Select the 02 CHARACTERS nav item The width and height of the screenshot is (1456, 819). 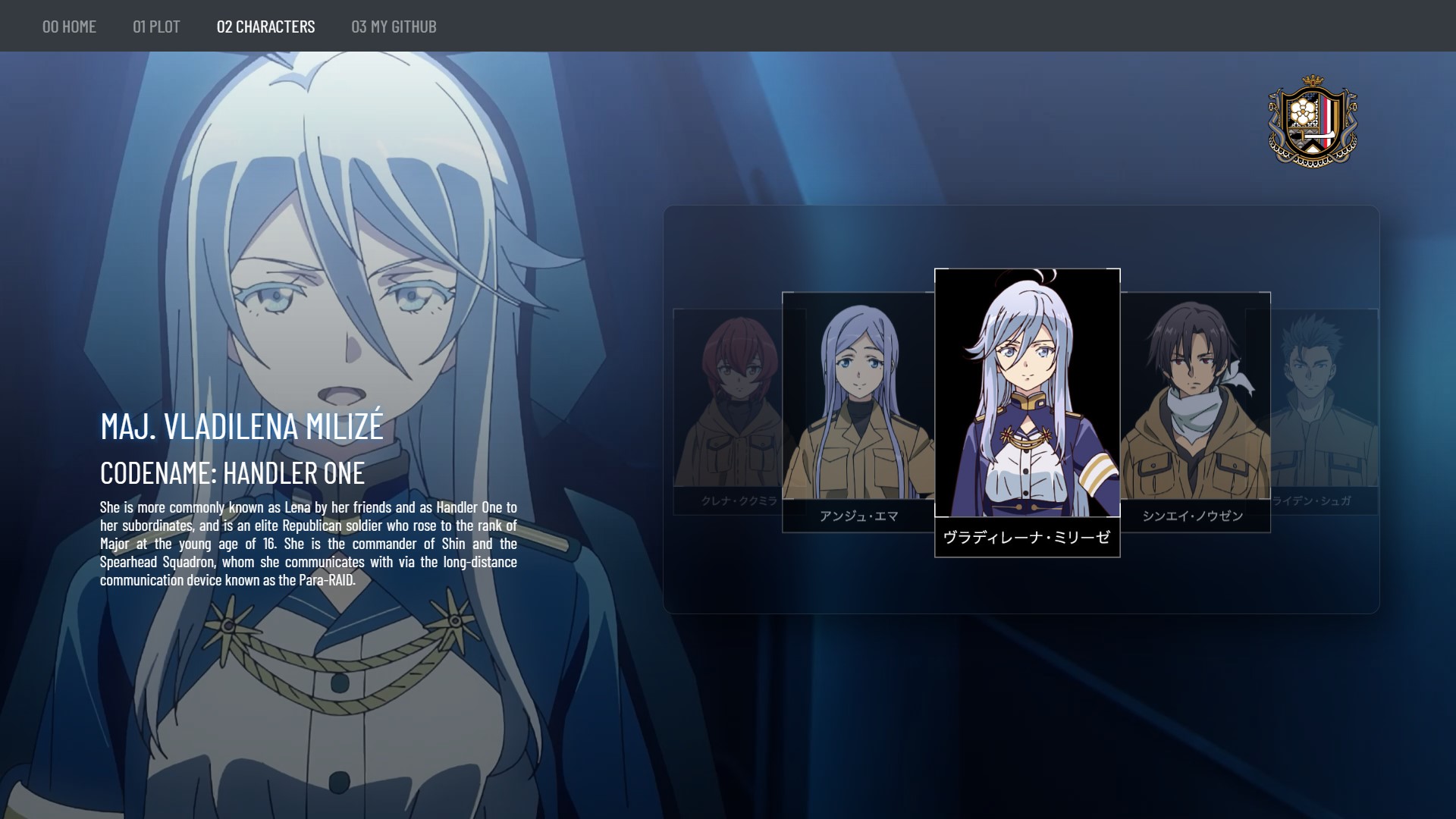pos(265,27)
